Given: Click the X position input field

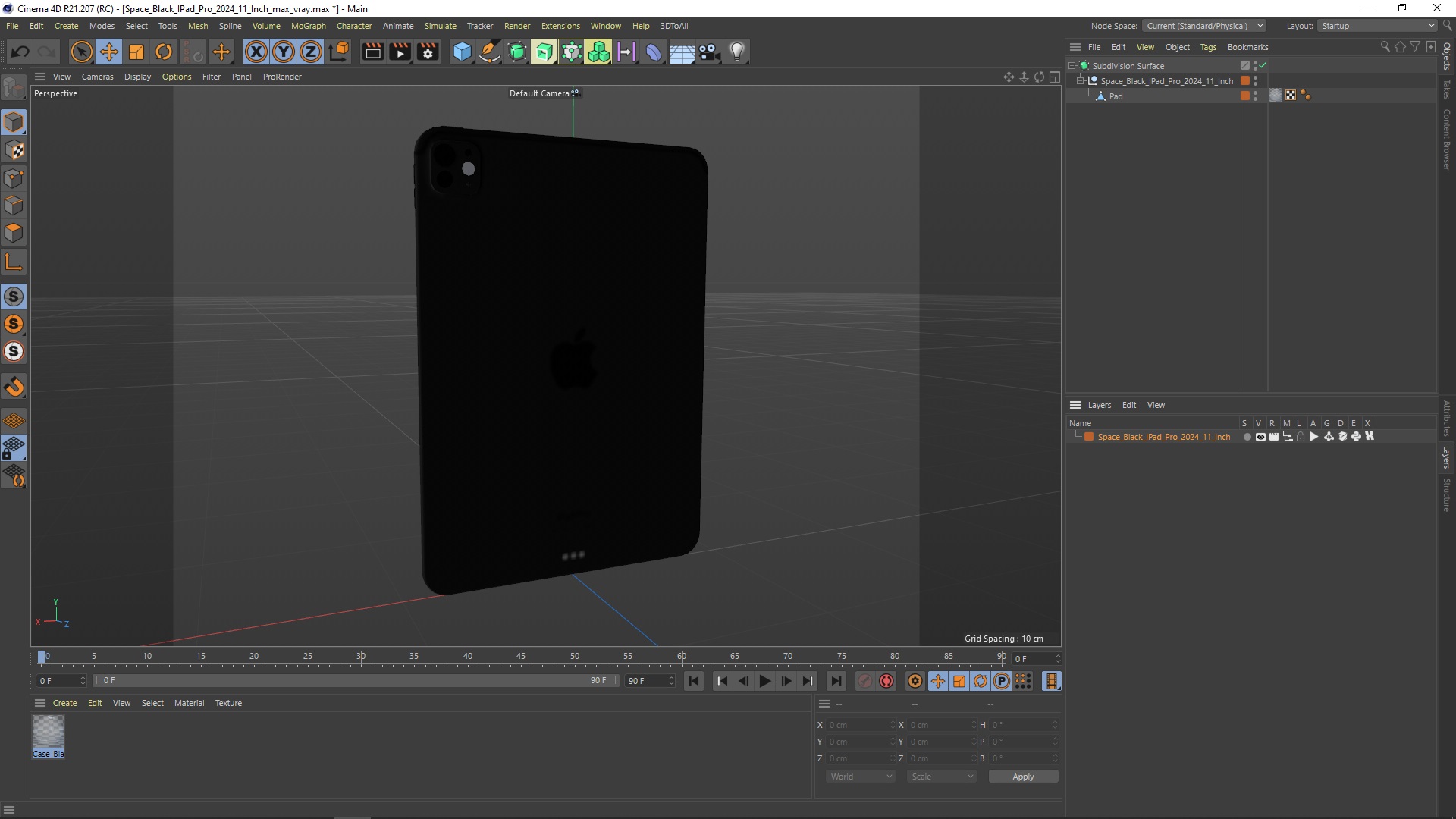Looking at the screenshot, I should click(861, 725).
